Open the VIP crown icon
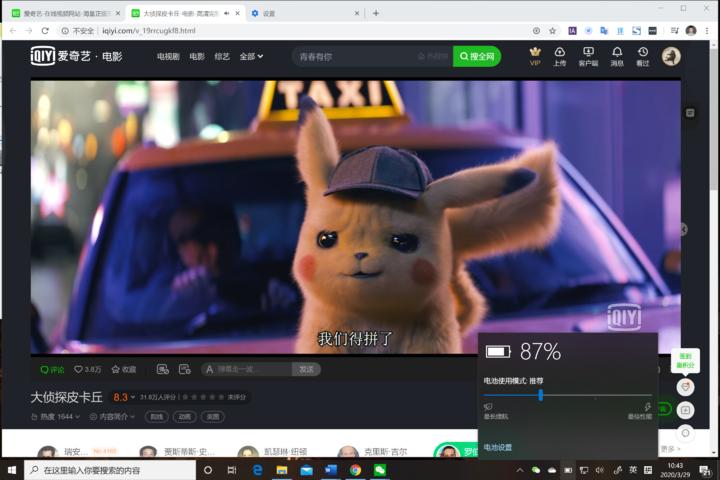 point(535,56)
